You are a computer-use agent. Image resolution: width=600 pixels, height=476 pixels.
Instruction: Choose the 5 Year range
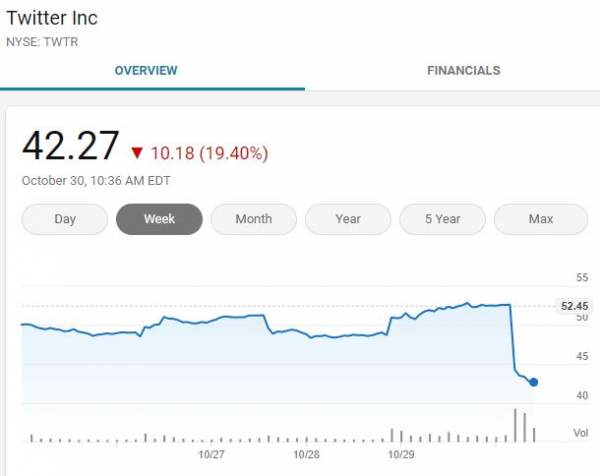[x=442, y=219]
